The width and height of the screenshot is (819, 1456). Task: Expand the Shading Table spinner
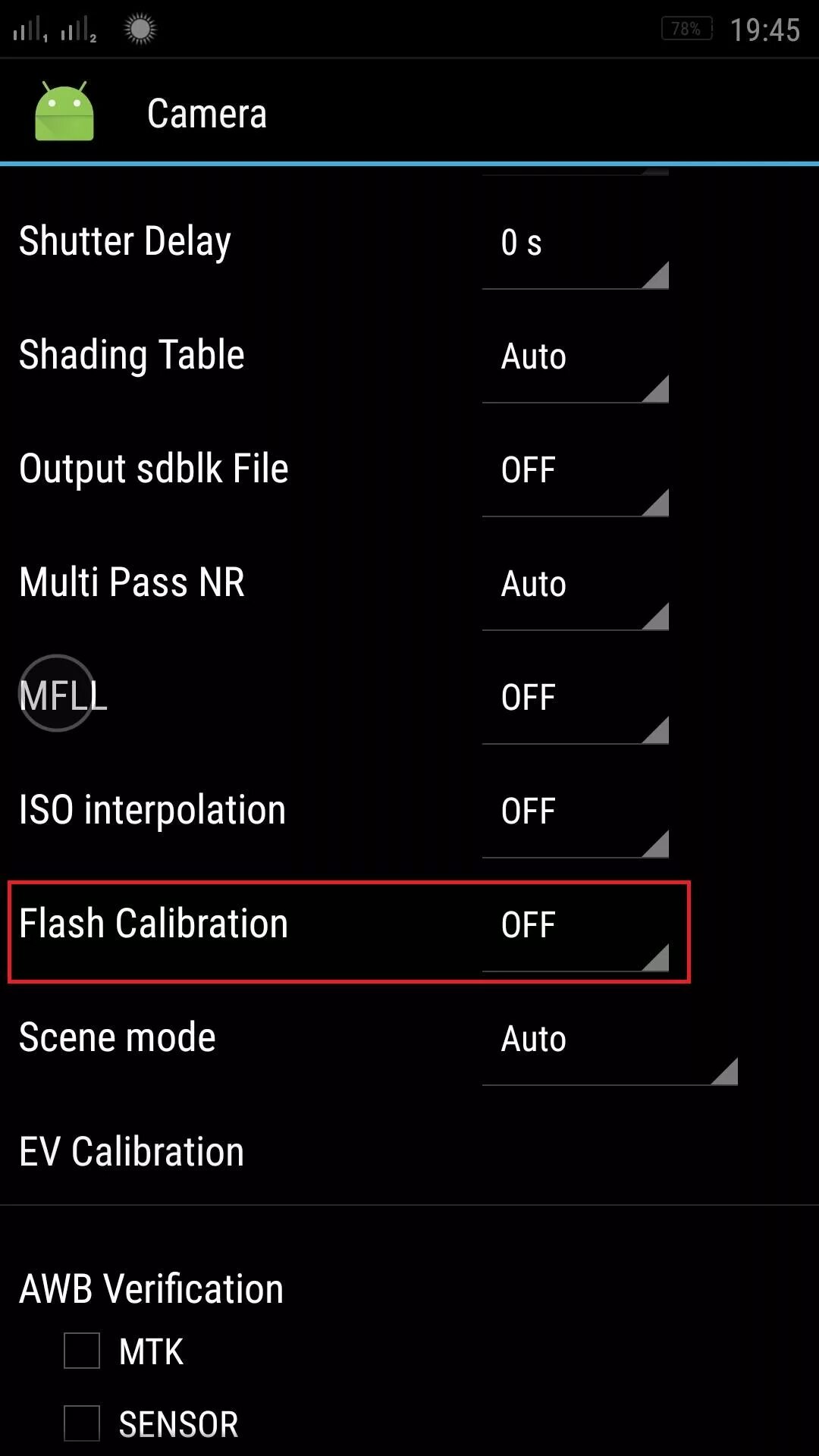575,357
